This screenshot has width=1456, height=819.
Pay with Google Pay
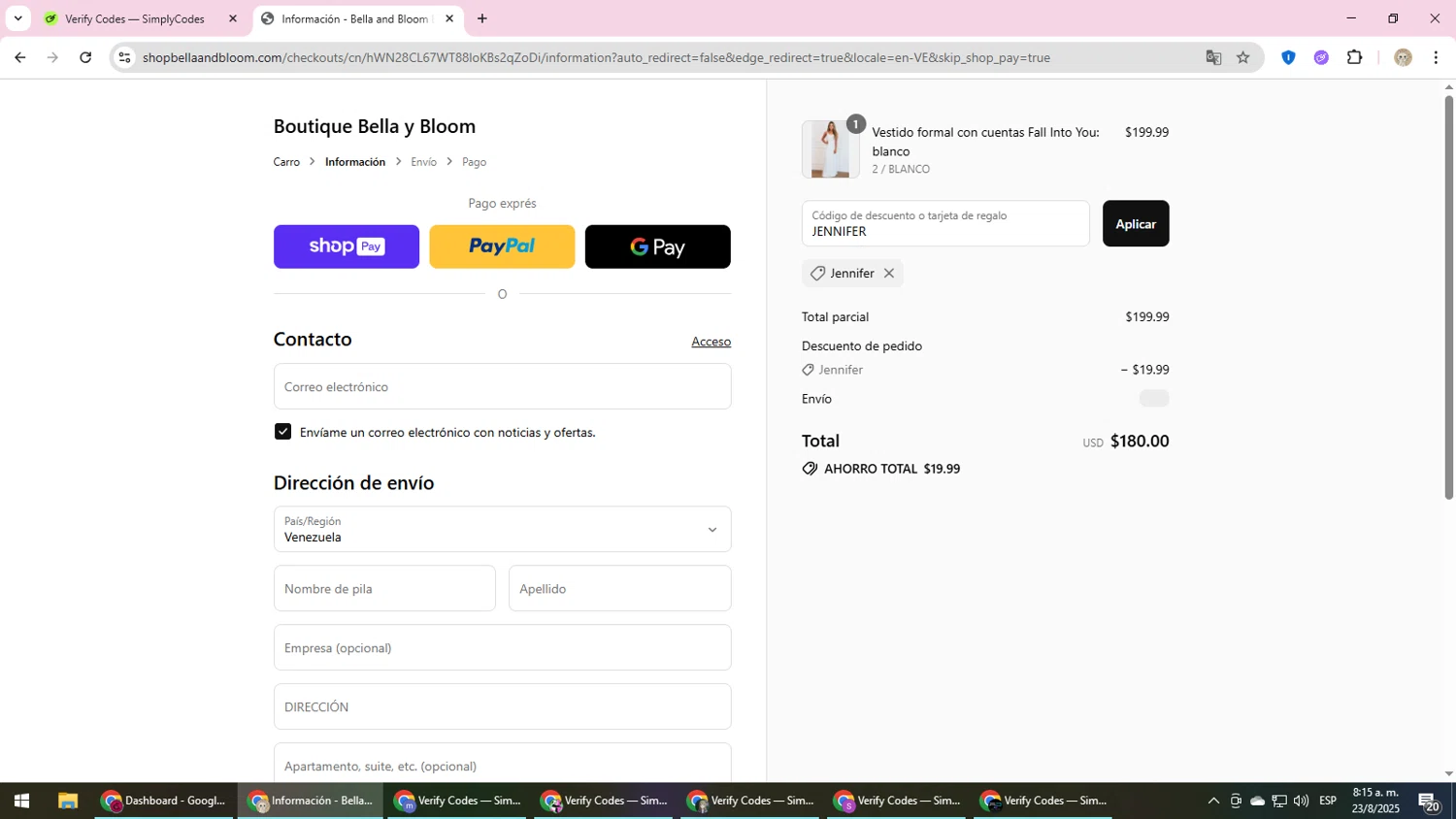point(657,246)
